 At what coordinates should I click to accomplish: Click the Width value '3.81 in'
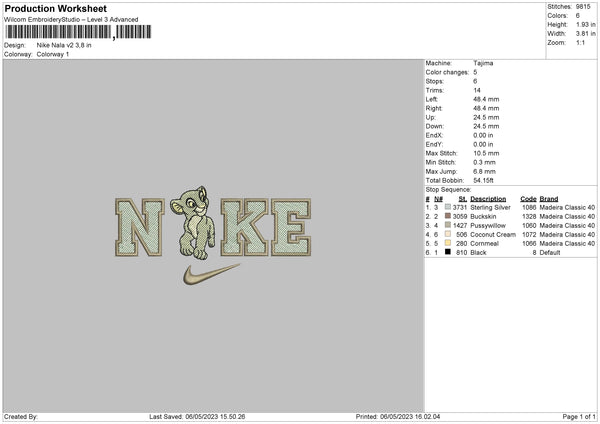pos(585,34)
